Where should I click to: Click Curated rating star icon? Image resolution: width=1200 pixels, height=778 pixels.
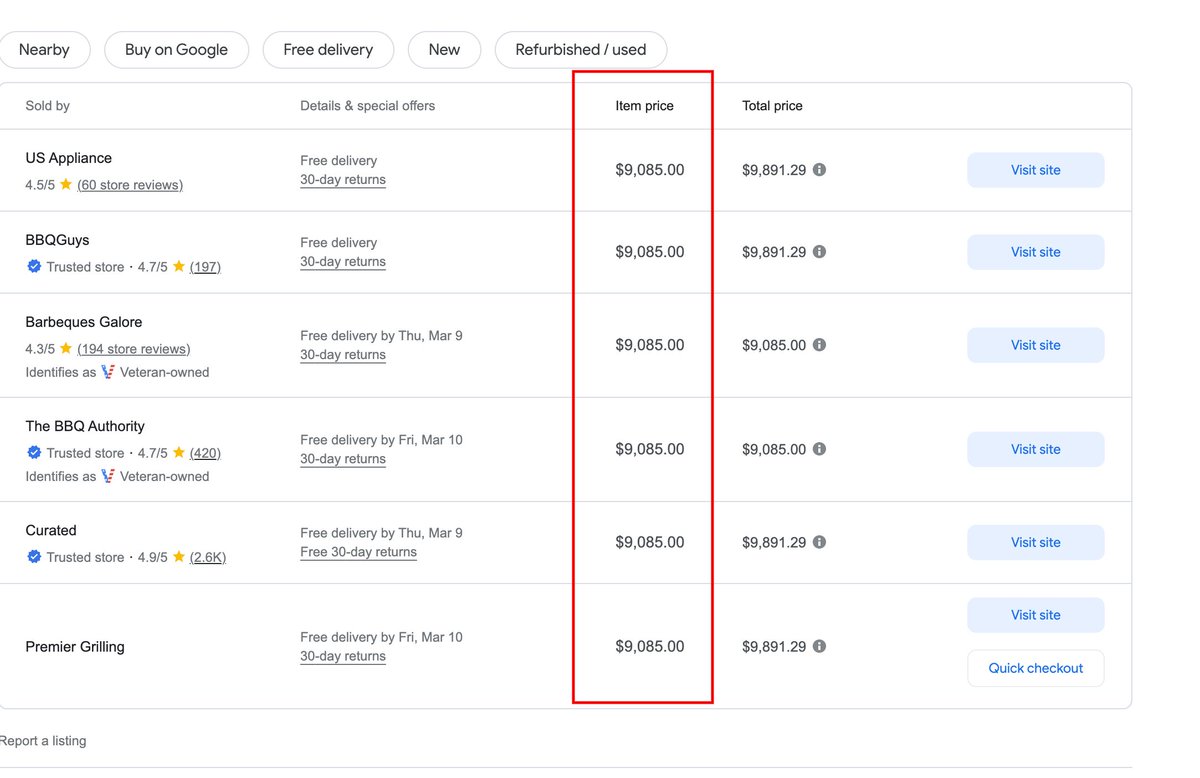pos(178,556)
